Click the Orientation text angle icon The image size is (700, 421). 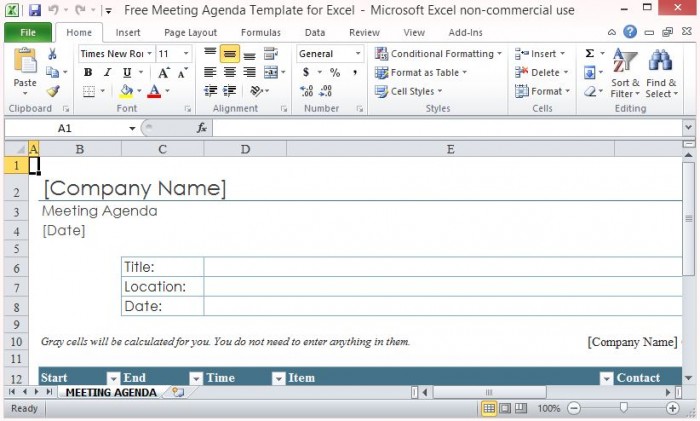coord(257,91)
